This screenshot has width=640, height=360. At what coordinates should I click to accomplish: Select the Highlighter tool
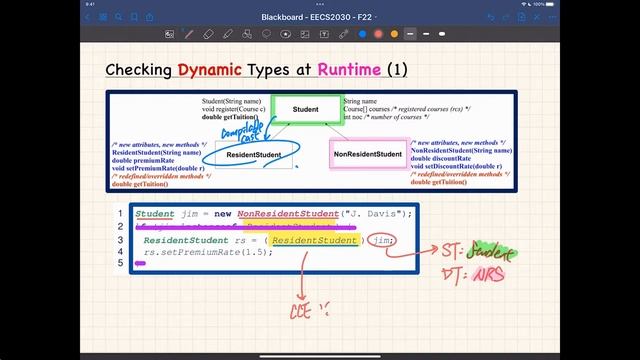tap(228, 34)
